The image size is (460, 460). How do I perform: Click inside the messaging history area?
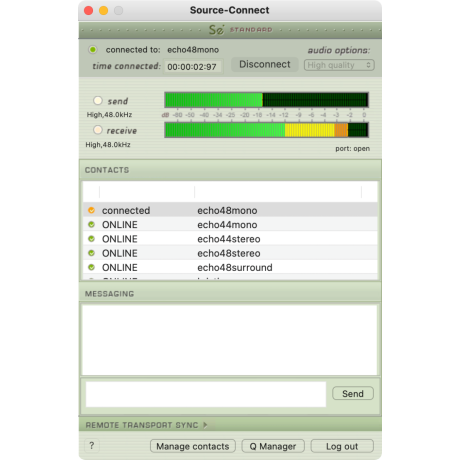tap(230, 340)
